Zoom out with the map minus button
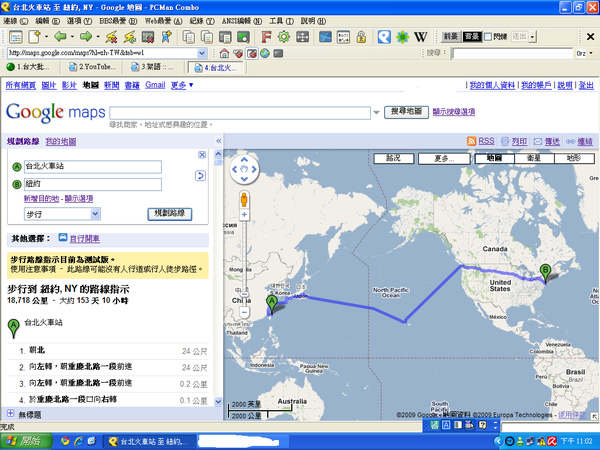The image size is (600, 450). point(244,313)
